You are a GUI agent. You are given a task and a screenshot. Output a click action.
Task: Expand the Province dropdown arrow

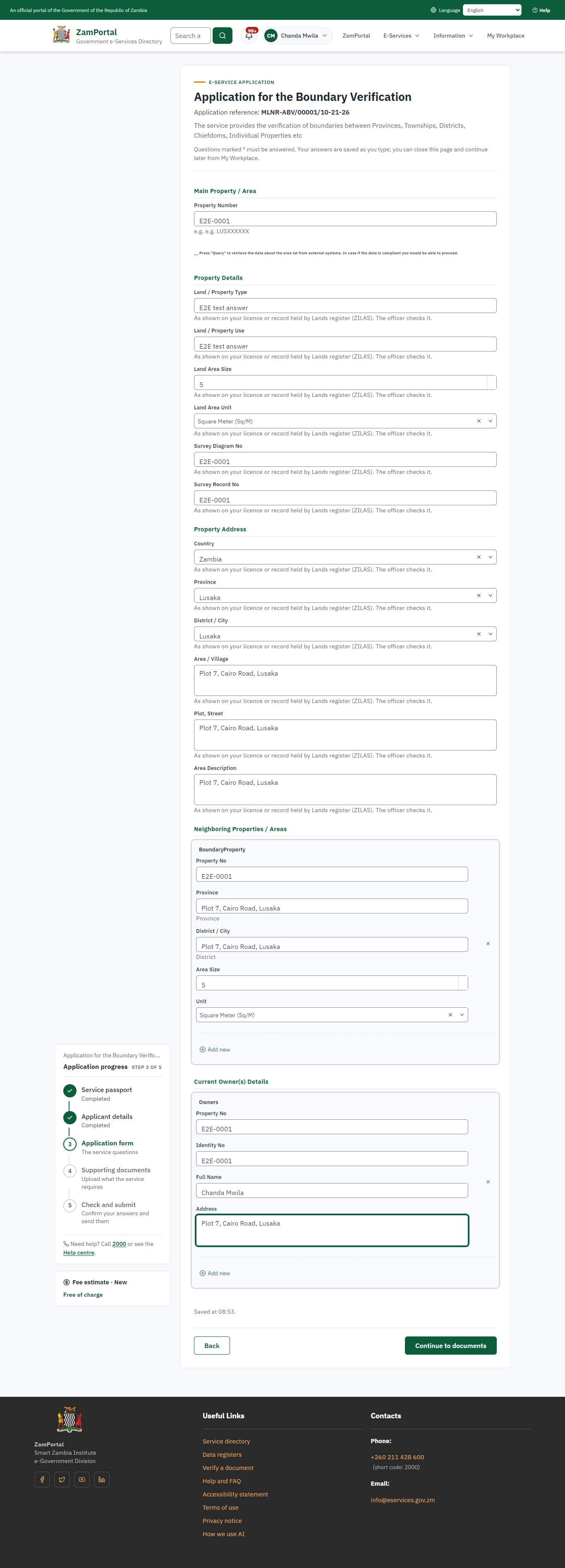pos(490,595)
